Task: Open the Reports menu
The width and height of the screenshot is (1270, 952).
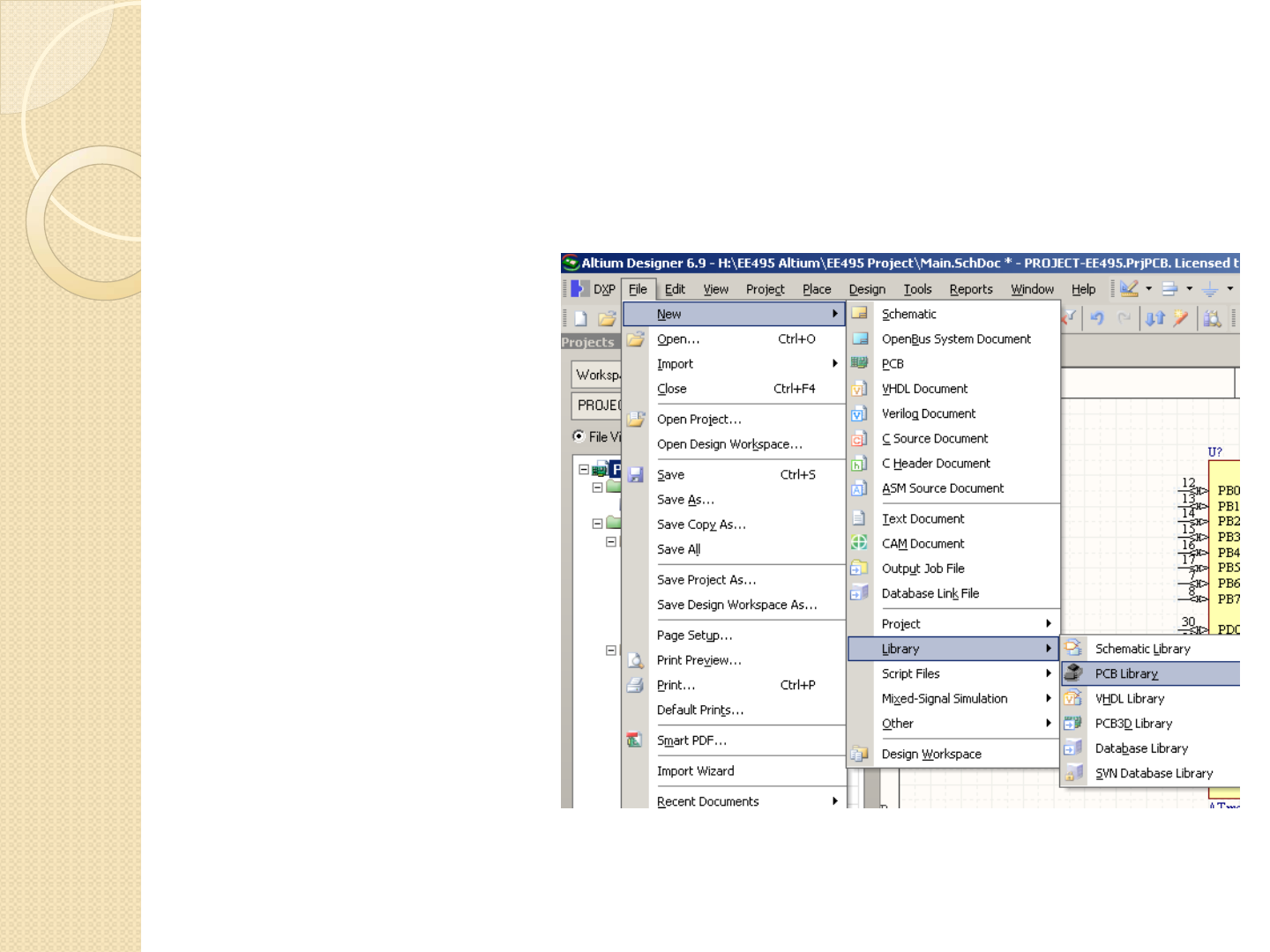Action: (971, 289)
